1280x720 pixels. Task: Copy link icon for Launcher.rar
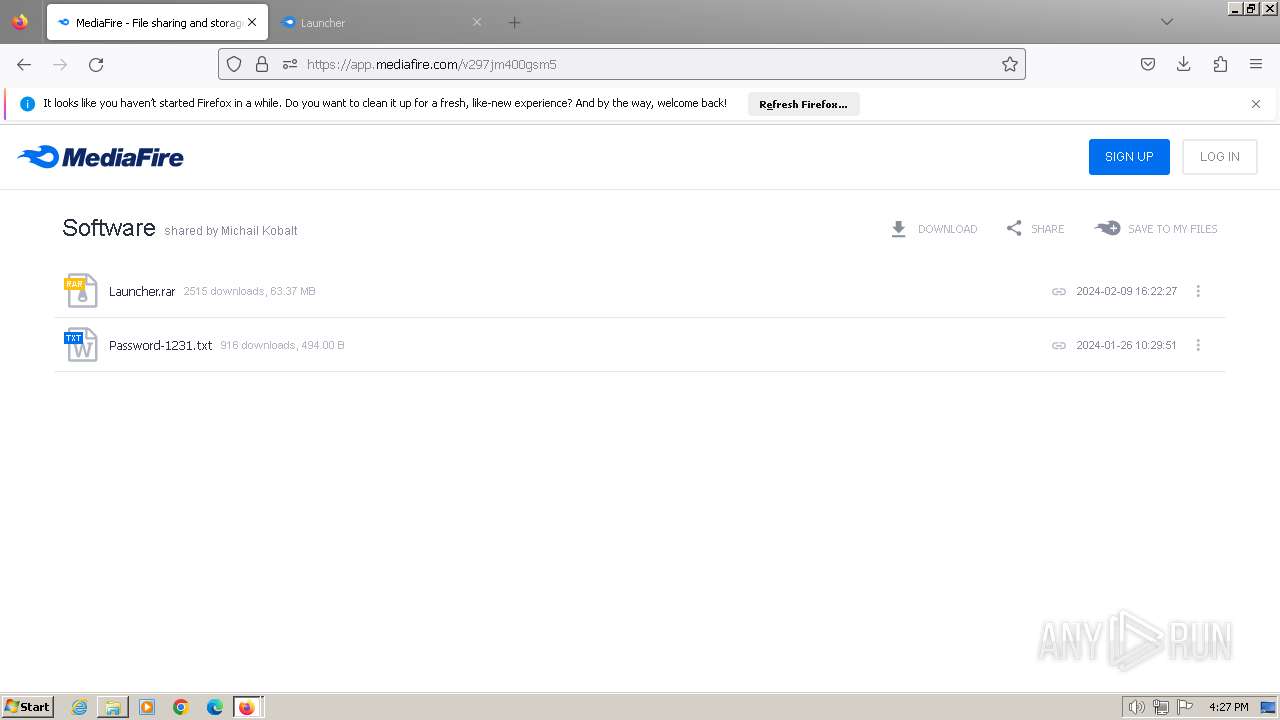tap(1059, 292)
